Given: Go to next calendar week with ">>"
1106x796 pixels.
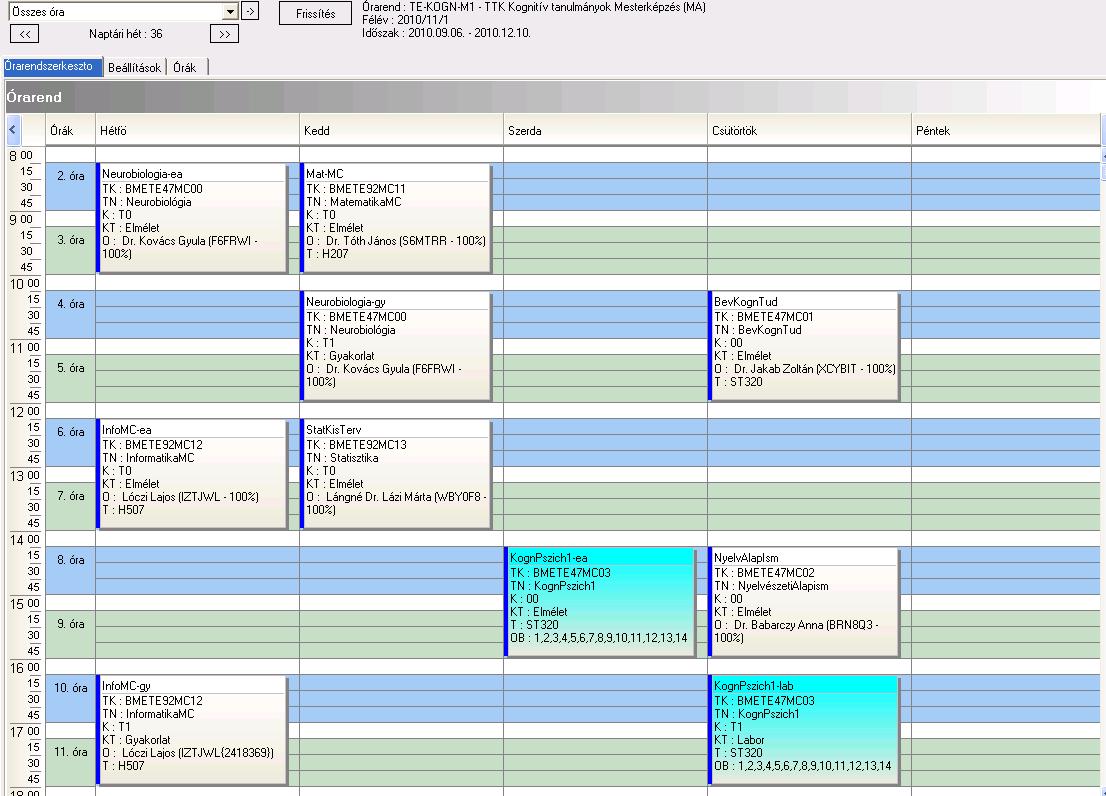Looking at the screenshot, I should pos(224,34).
